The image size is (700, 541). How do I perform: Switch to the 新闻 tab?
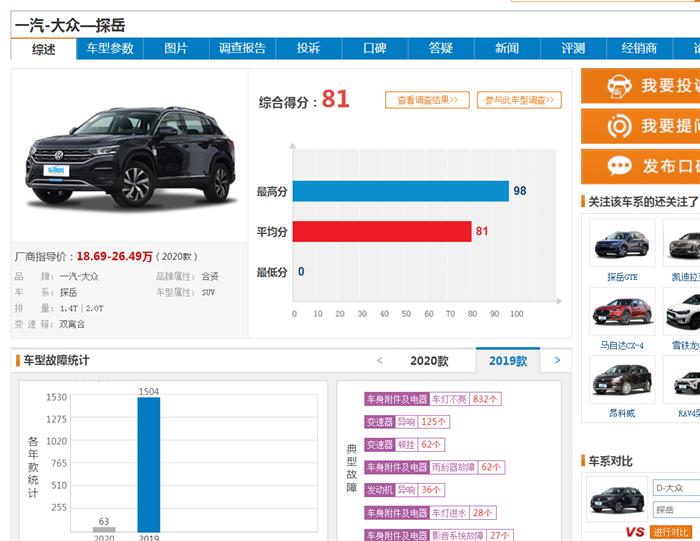507,49
